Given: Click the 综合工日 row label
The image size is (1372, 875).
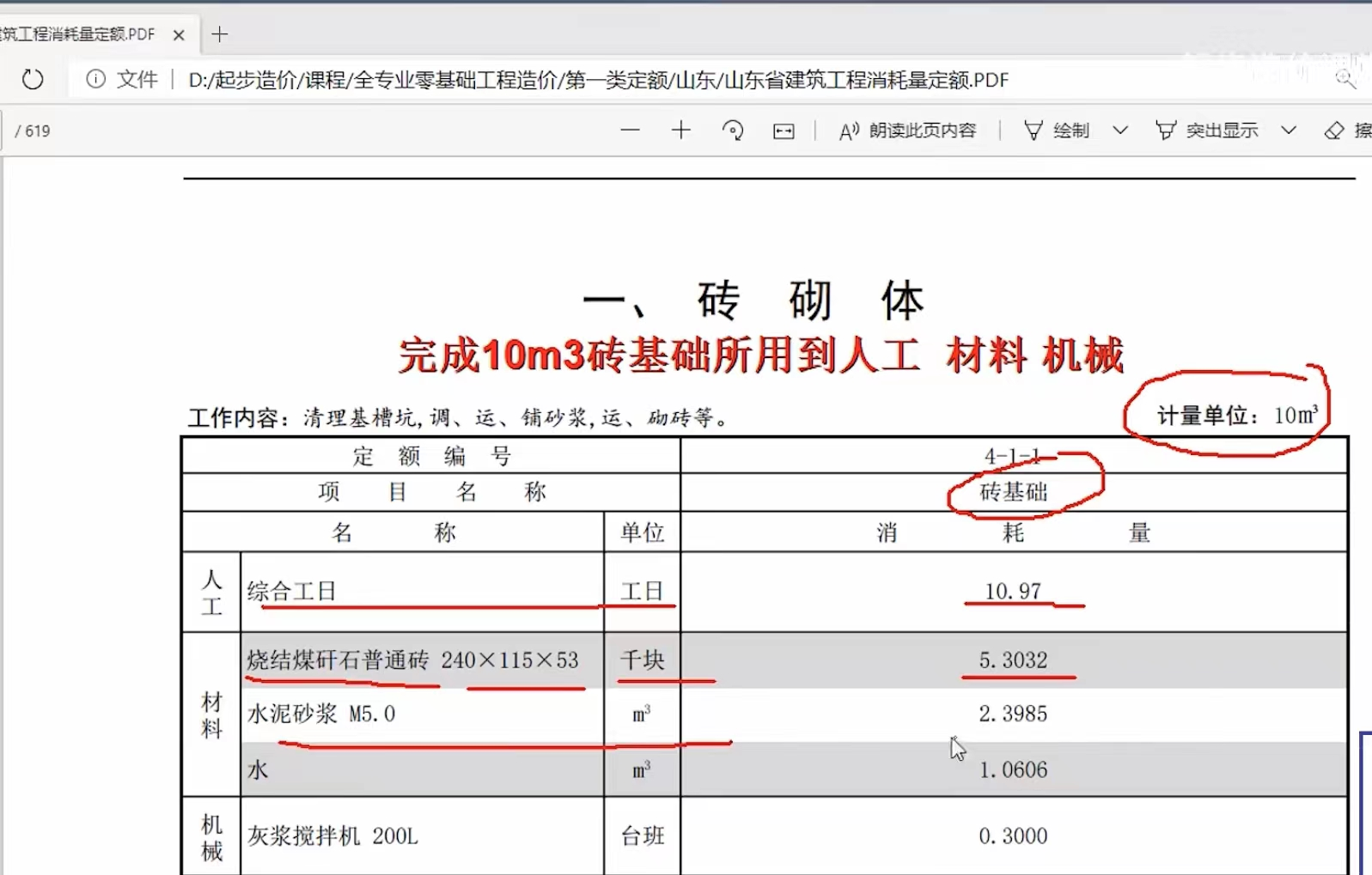Looking at the screenshot, I should coord(291,592).
